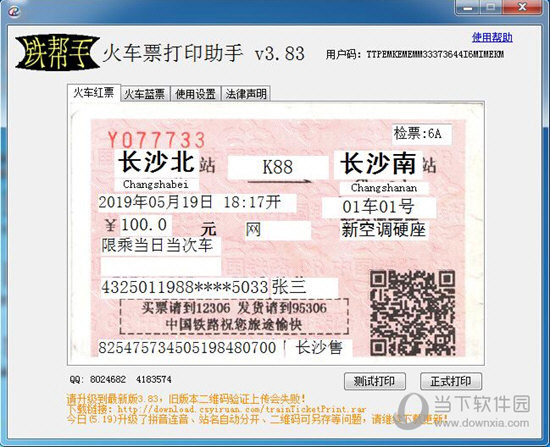Click the 测试打印 button
Image resolution: width=550 pixels, height=447 pixels.
[x=375, y=381]
